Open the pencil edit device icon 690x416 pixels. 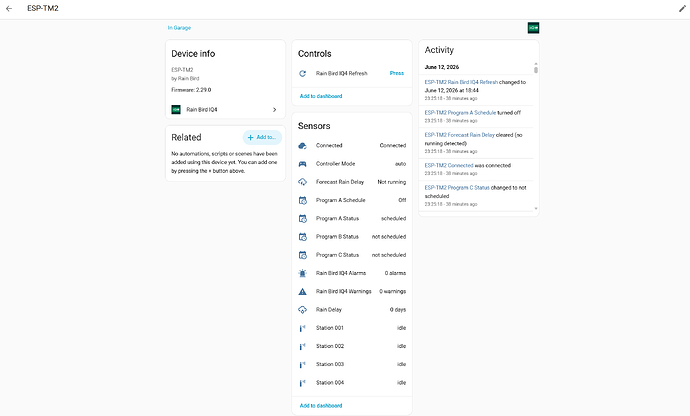tap(682, 8)
